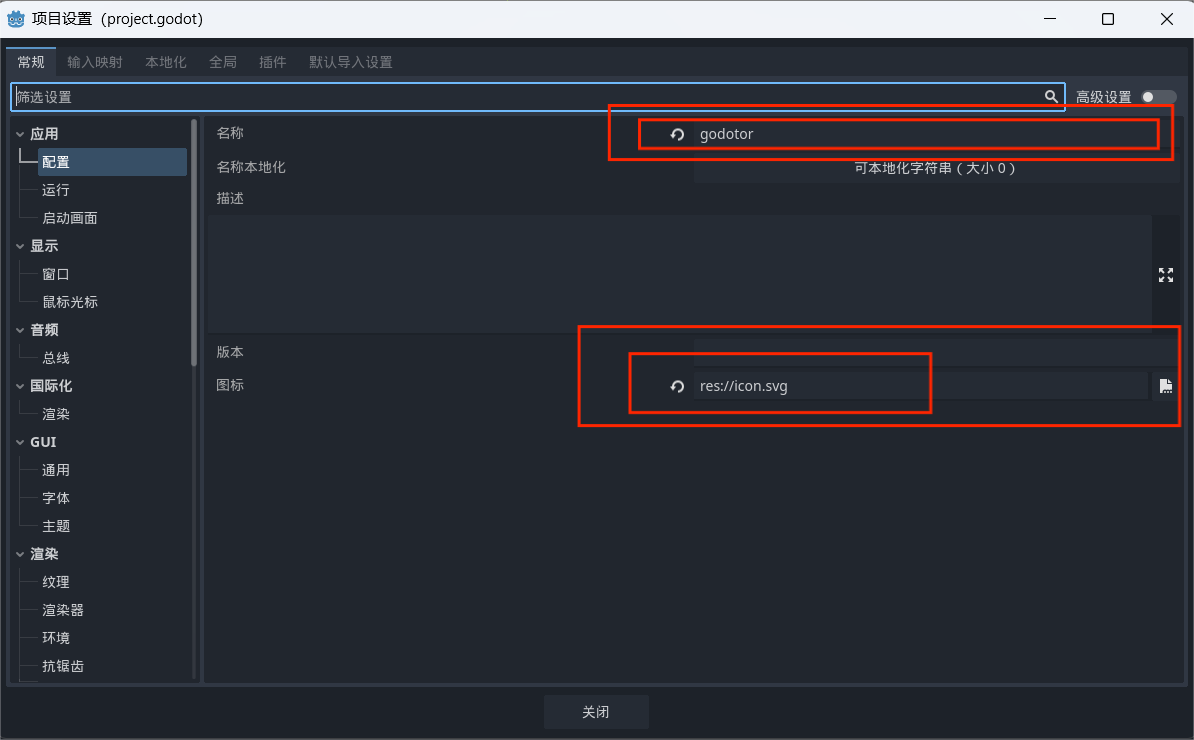Open the 本地化 tab
1194x740 pixels.
tap(165, 62)
